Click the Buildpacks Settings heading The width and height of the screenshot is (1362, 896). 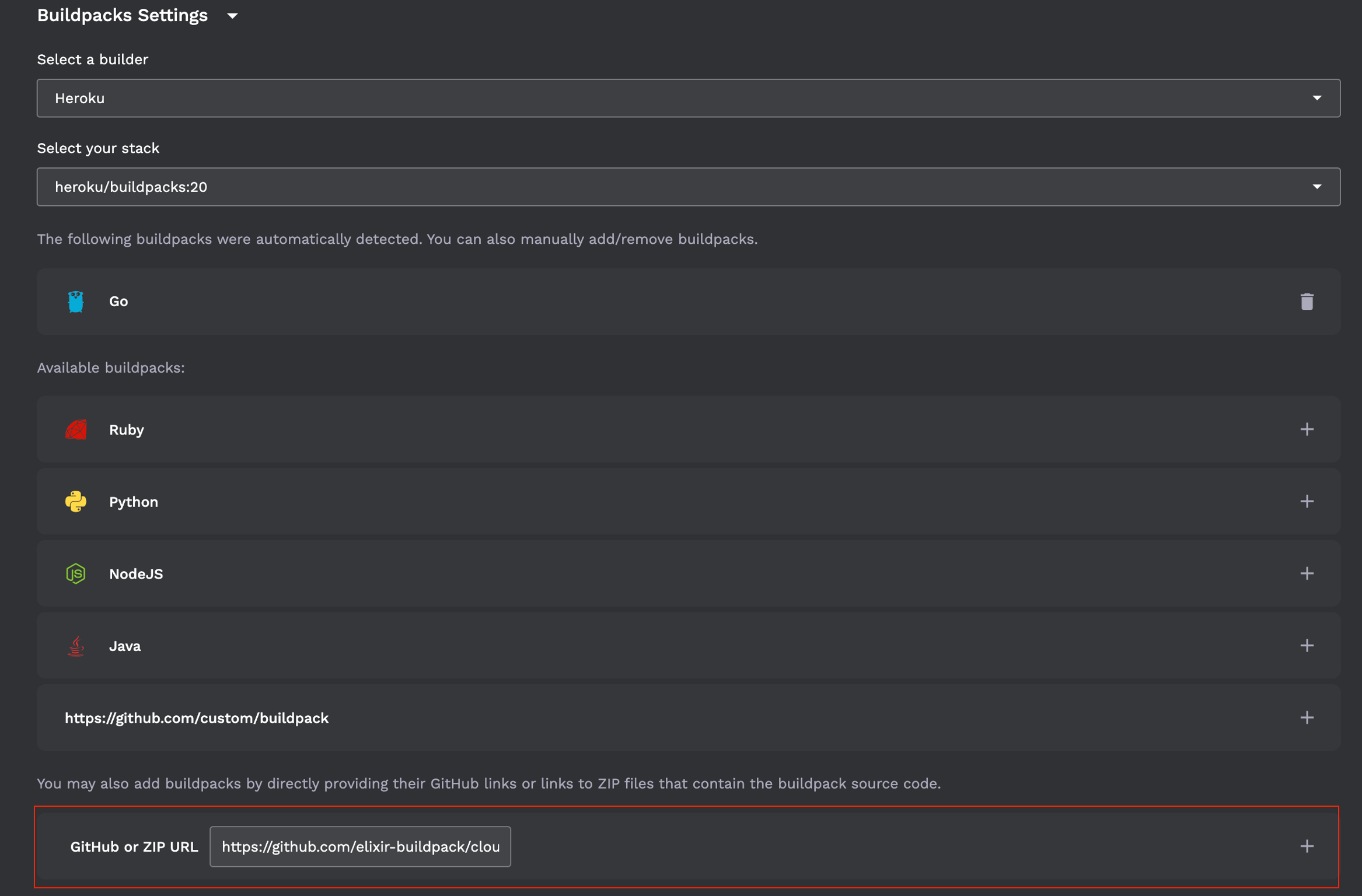click(x=123, y=15)
